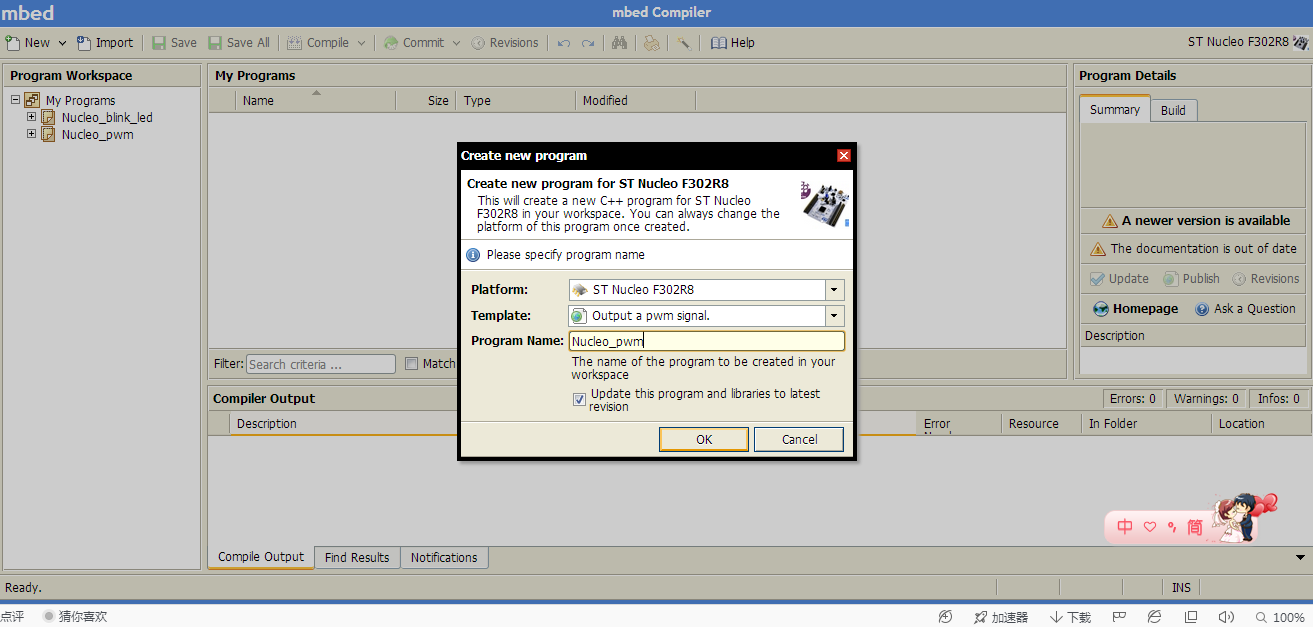Click Cancel in Create new program dialog
The height and width of the screenshot is (627, 1313).
[799, 439]
